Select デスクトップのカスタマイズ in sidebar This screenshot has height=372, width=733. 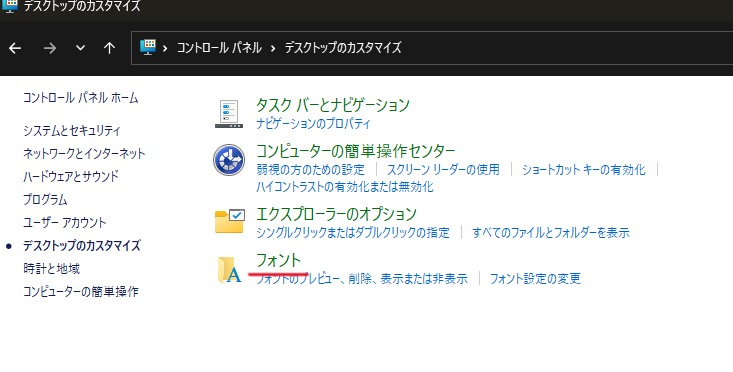pos(82,245)
